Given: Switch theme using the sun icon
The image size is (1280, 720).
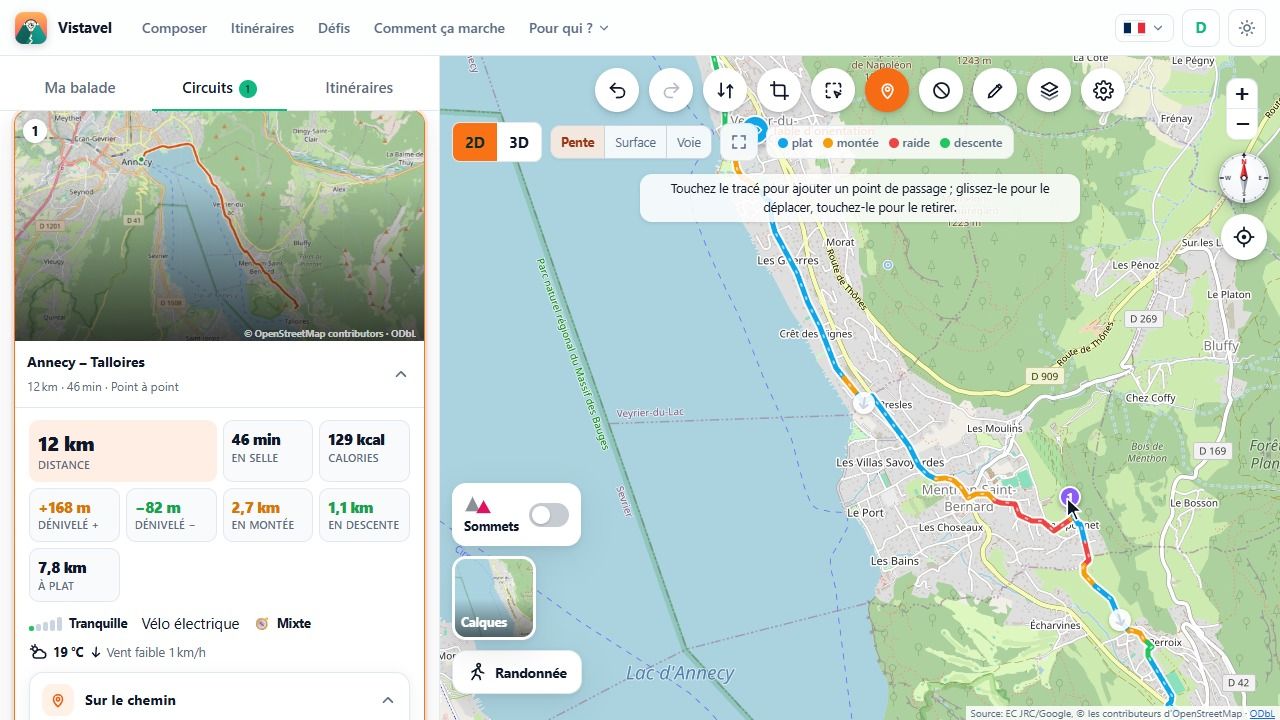Looking at the screenshot, I should point(1247,28).
